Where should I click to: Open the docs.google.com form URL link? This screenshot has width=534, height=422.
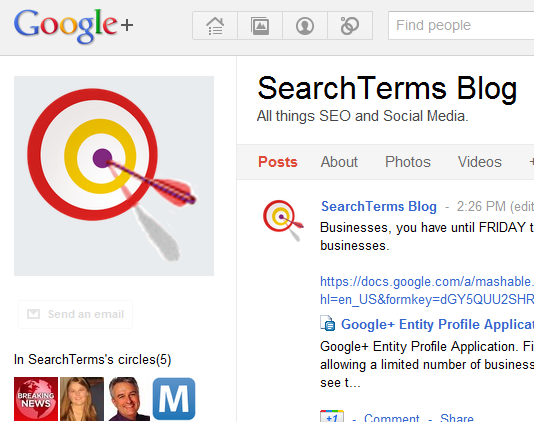[427, 291]
